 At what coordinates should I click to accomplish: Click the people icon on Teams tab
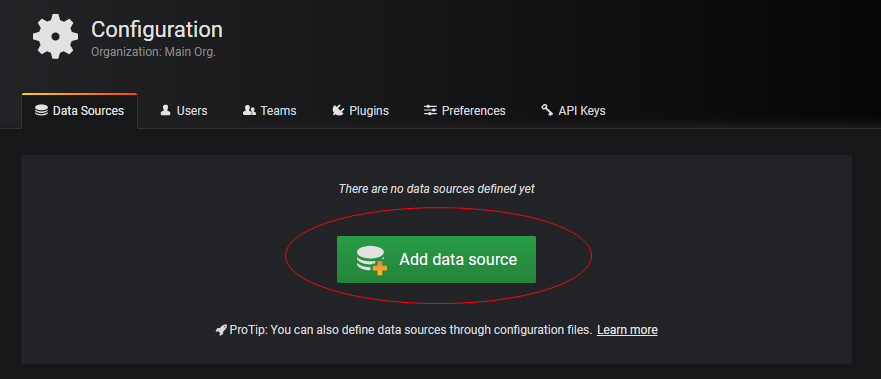249,110
